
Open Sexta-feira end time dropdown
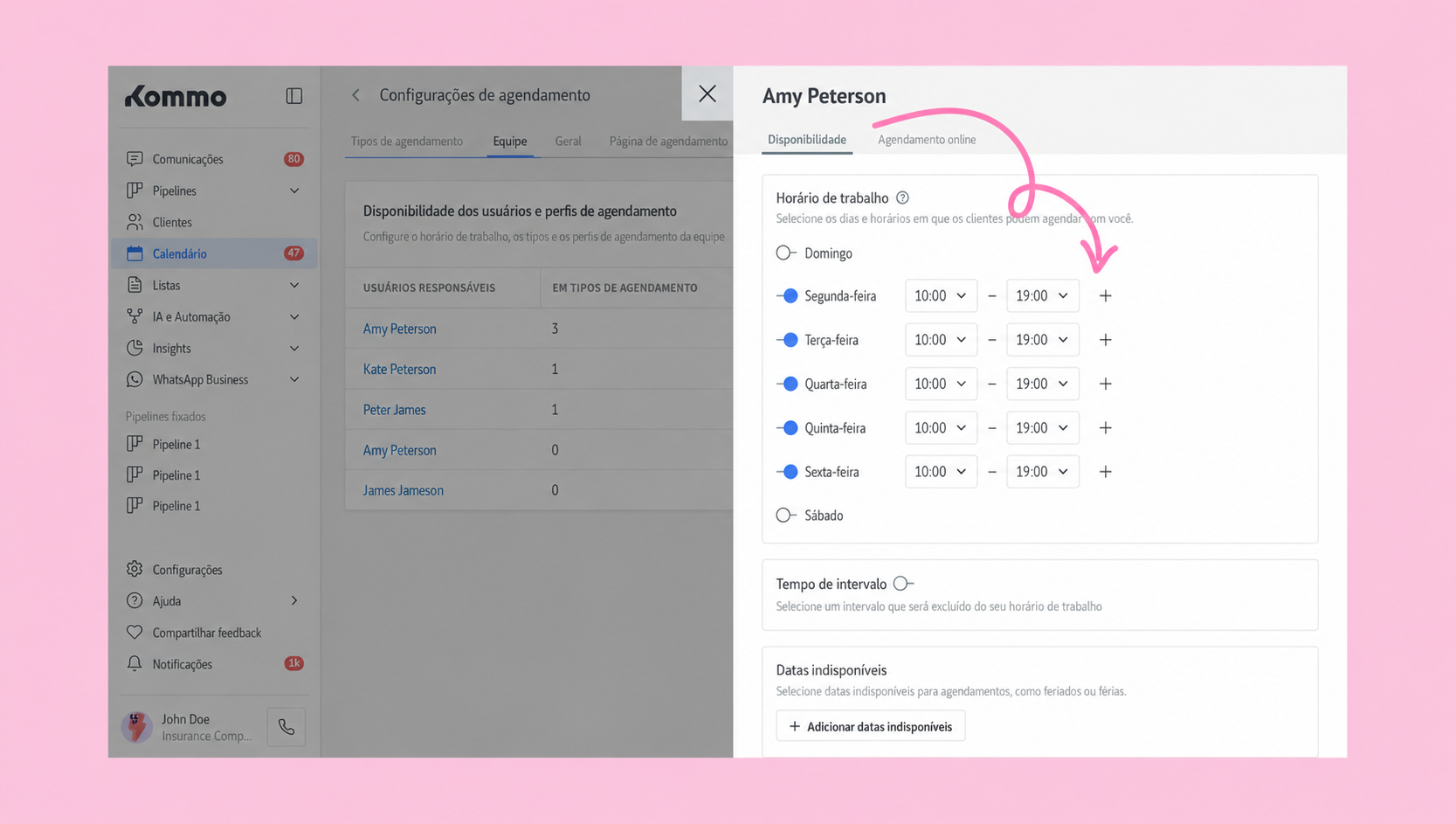pos(1043,472)
